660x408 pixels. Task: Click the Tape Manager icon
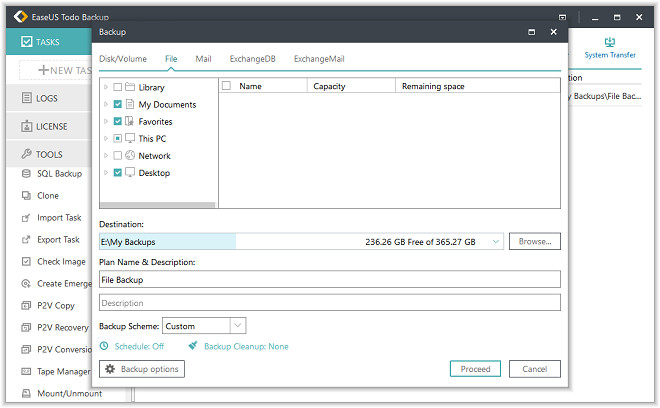tap(26, 371)
